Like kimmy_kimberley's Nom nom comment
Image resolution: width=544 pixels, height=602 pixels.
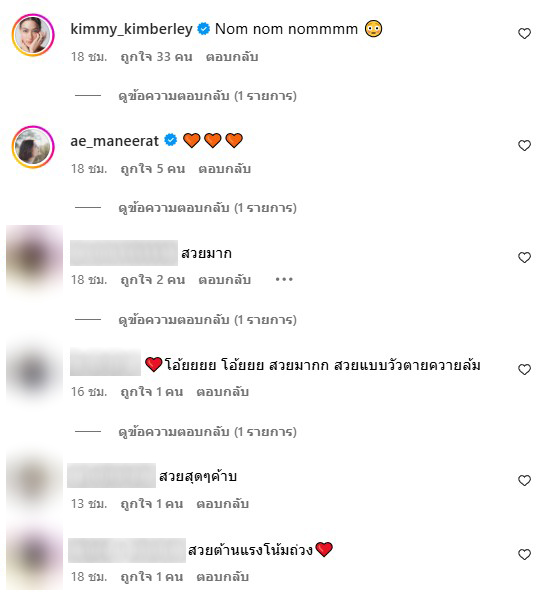tap(524, 33)
